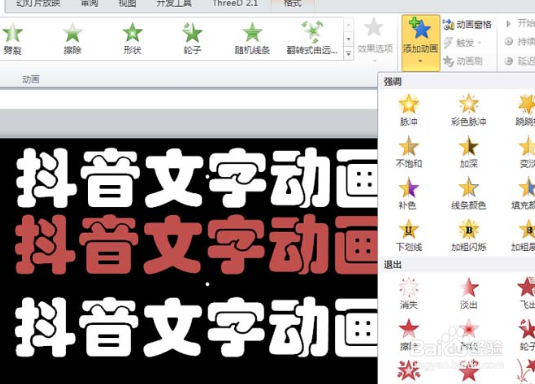Choose the 不饱和 emphasis effect
Viewport: 535px width, 384px height.
pyautogui.click(x=409, y=152)
